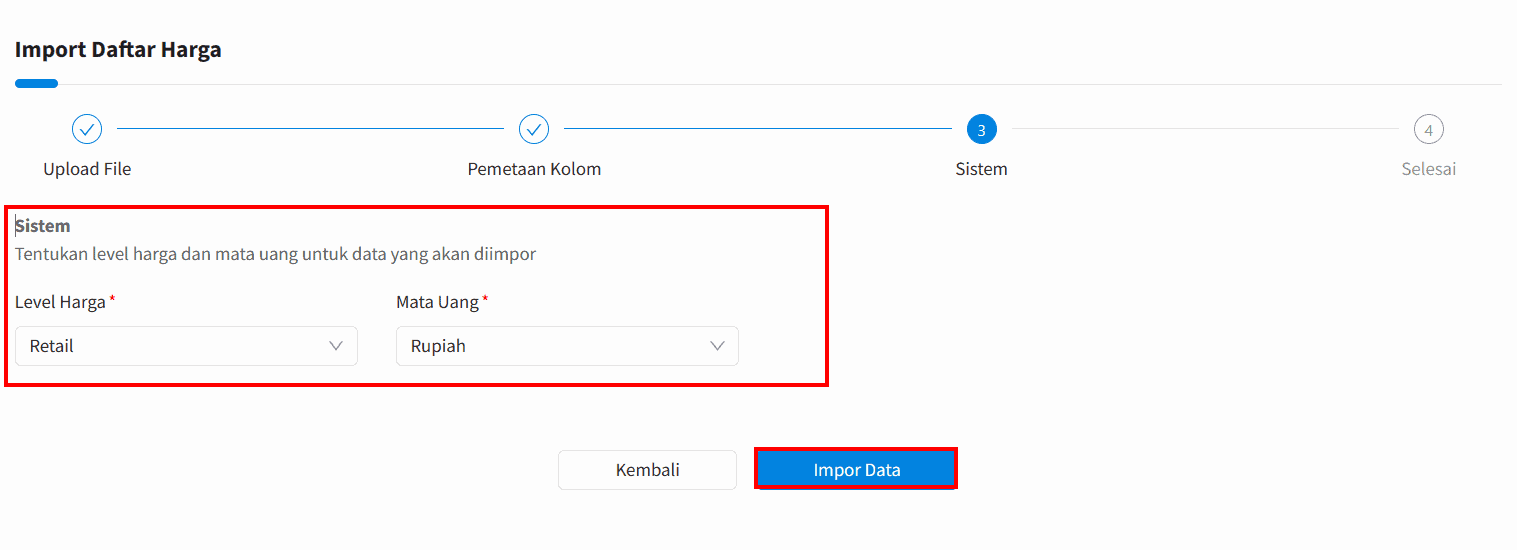Screen dimensions: 1517x550
Task: Open the Mata Uang Rupiah dropdown
Action: [x=567, y=346]
